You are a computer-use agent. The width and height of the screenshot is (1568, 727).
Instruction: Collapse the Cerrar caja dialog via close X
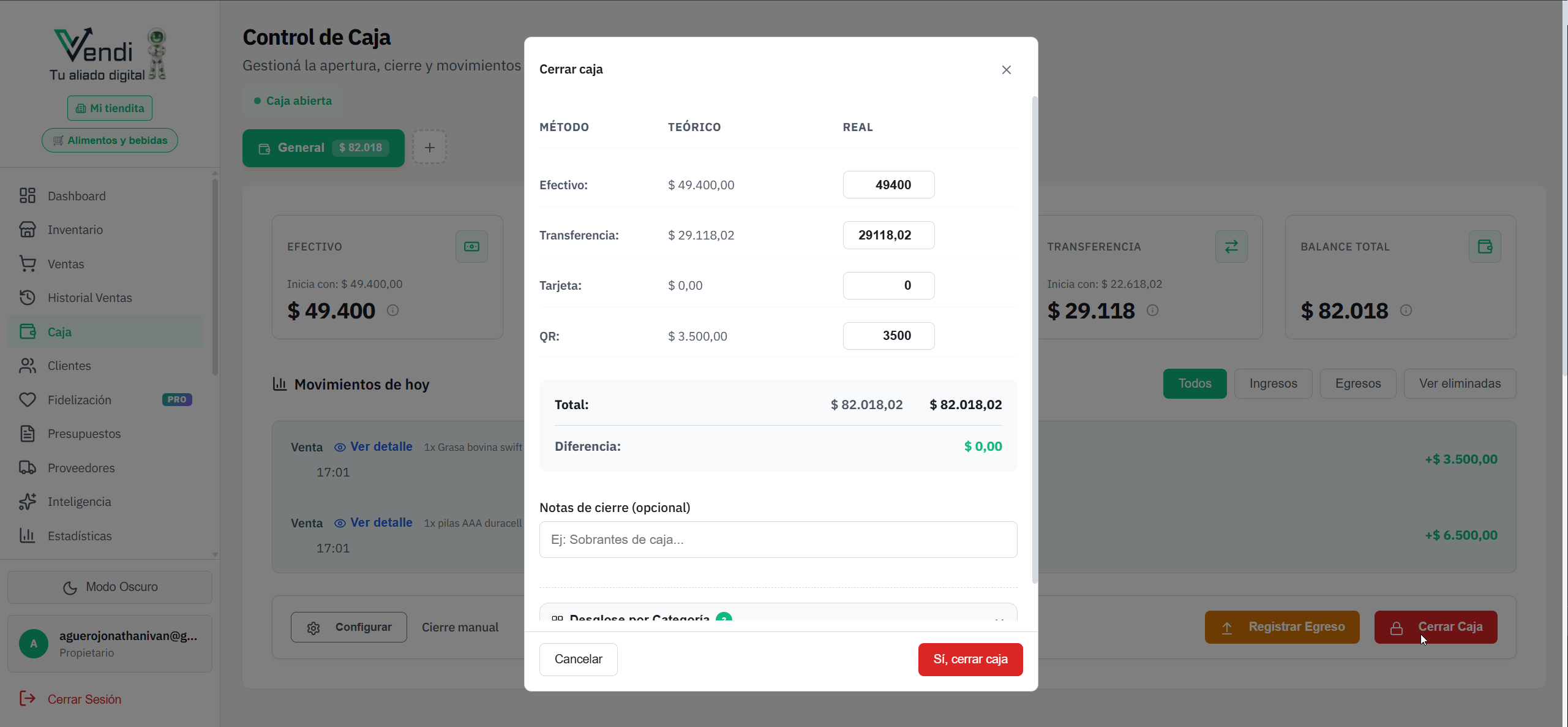tap(1006, 69)
